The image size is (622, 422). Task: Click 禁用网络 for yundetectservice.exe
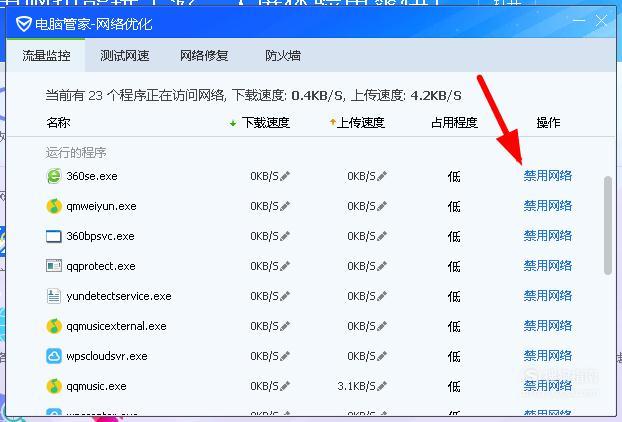547,296
